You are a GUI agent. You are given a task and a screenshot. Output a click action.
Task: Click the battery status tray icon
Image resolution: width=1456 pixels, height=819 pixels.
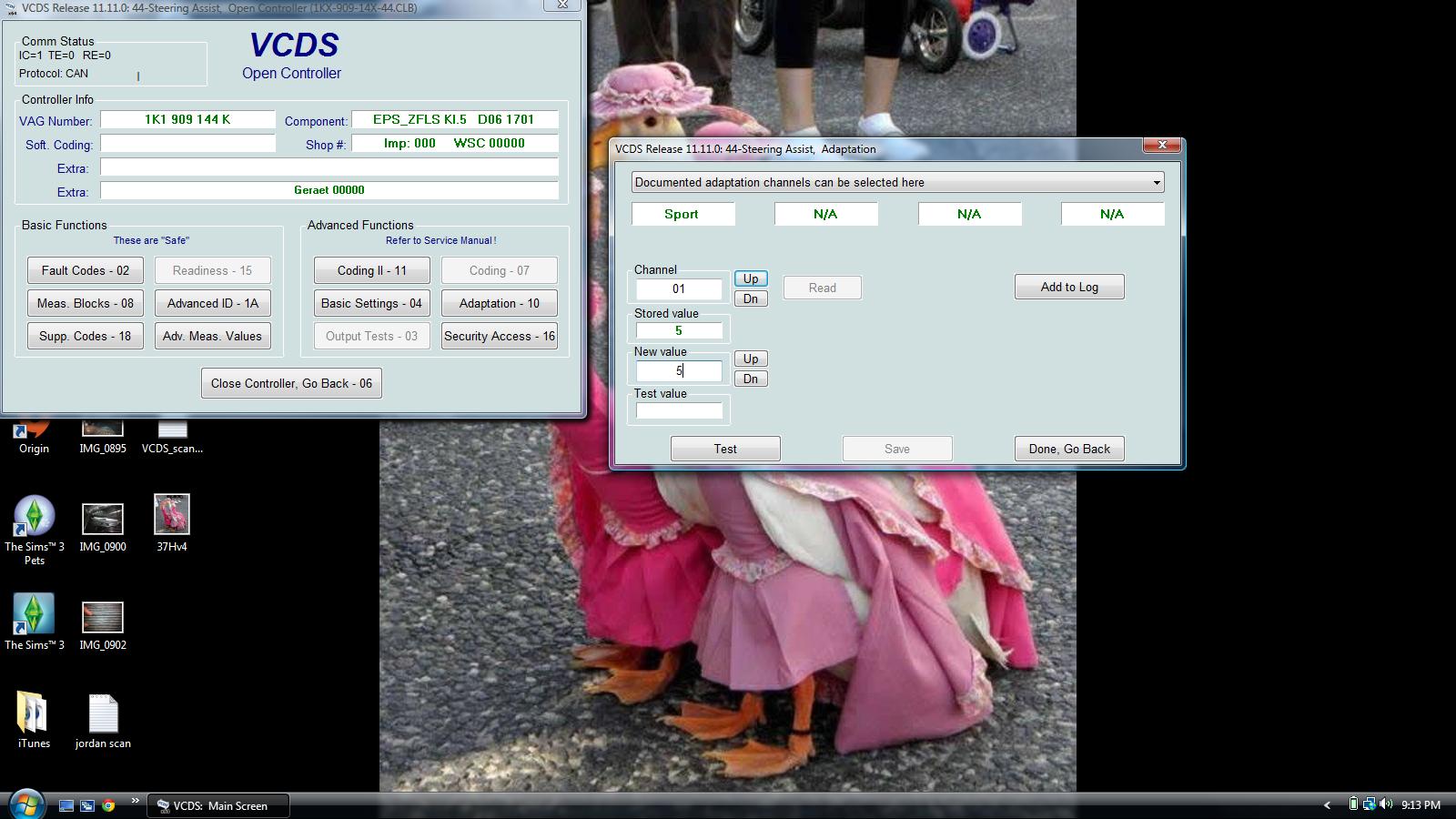click(x=1353, y=804)
